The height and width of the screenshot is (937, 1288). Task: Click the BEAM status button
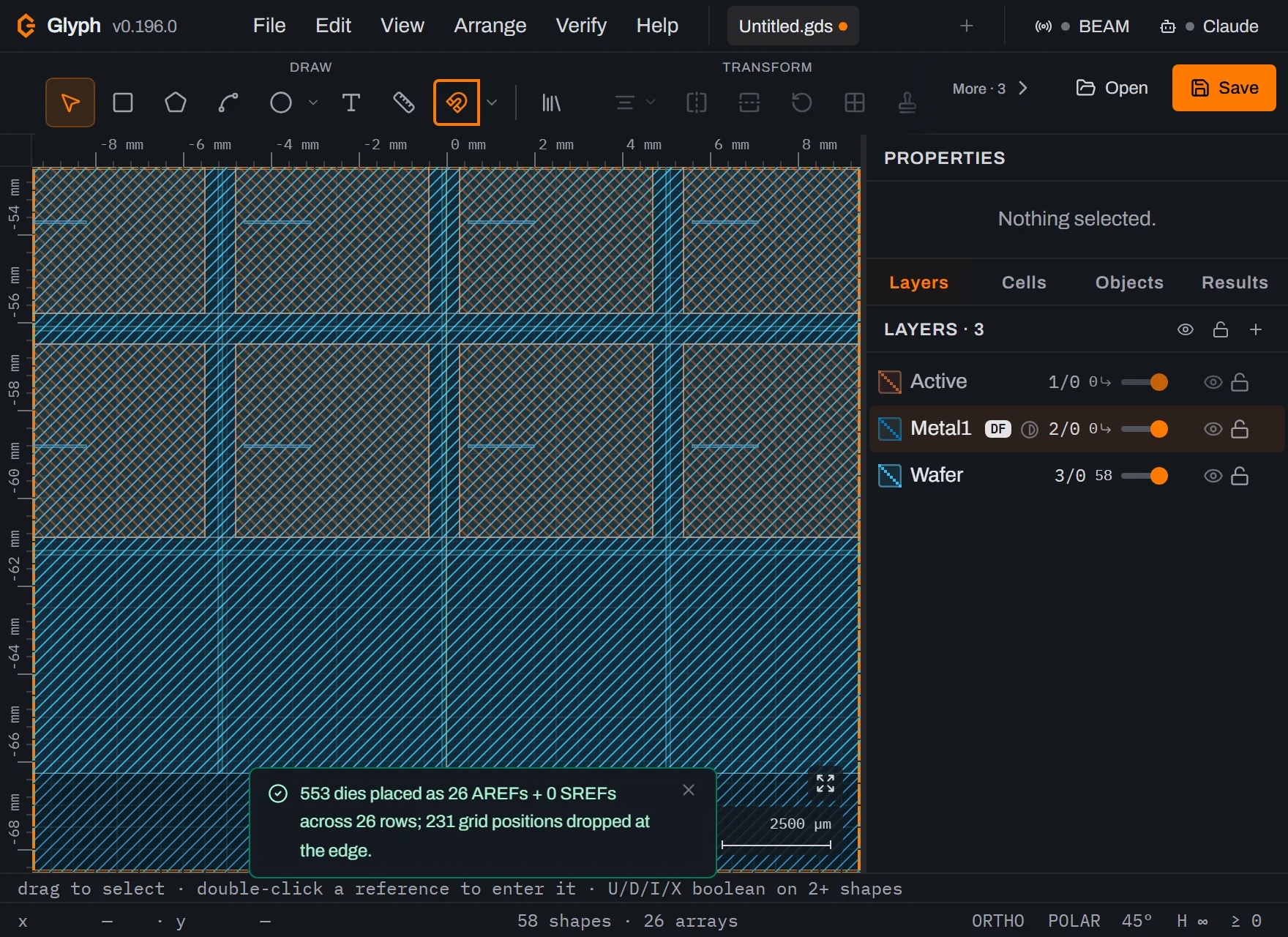click(1082, 26)
